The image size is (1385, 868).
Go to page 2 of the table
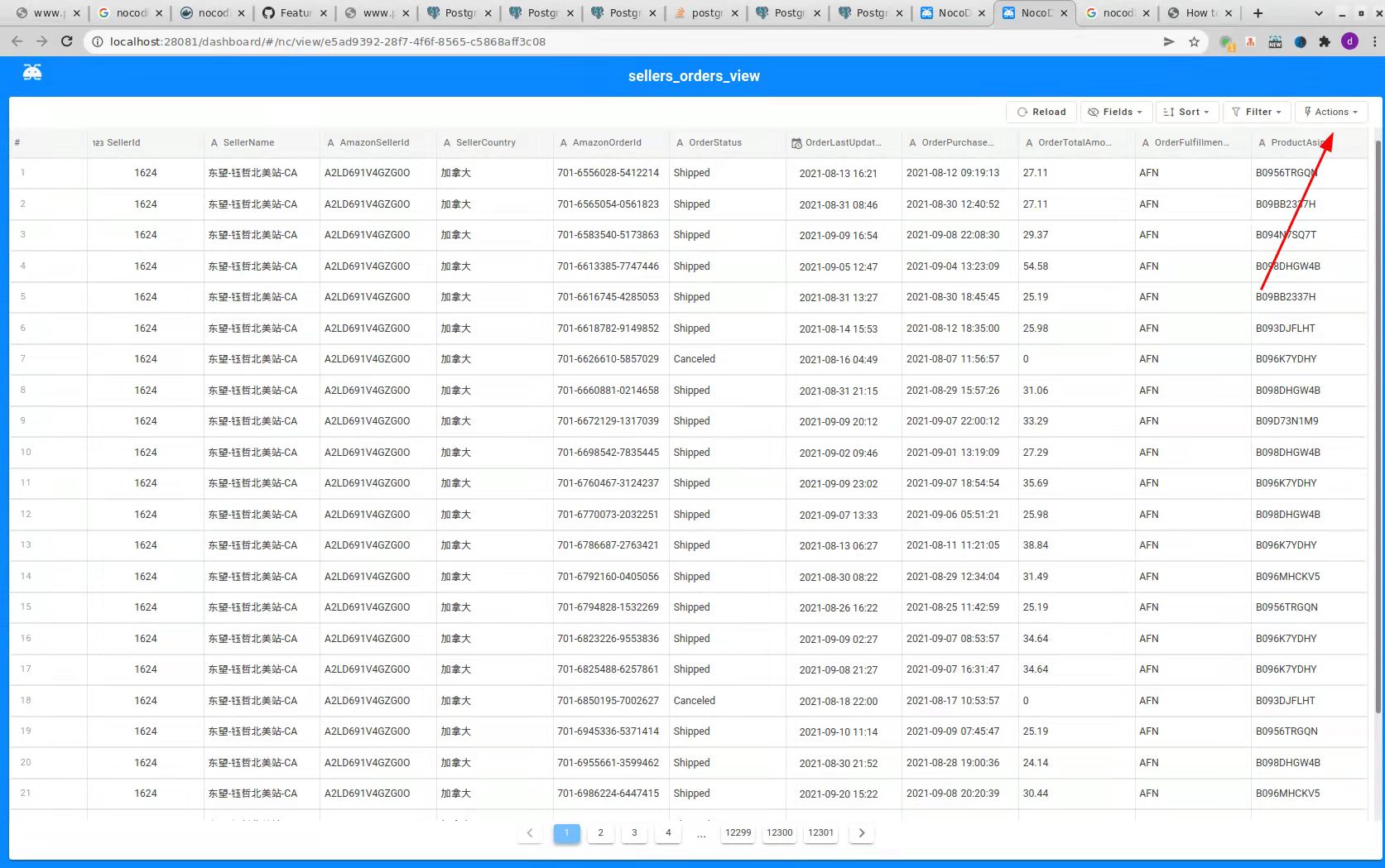(x=601, y=833)
